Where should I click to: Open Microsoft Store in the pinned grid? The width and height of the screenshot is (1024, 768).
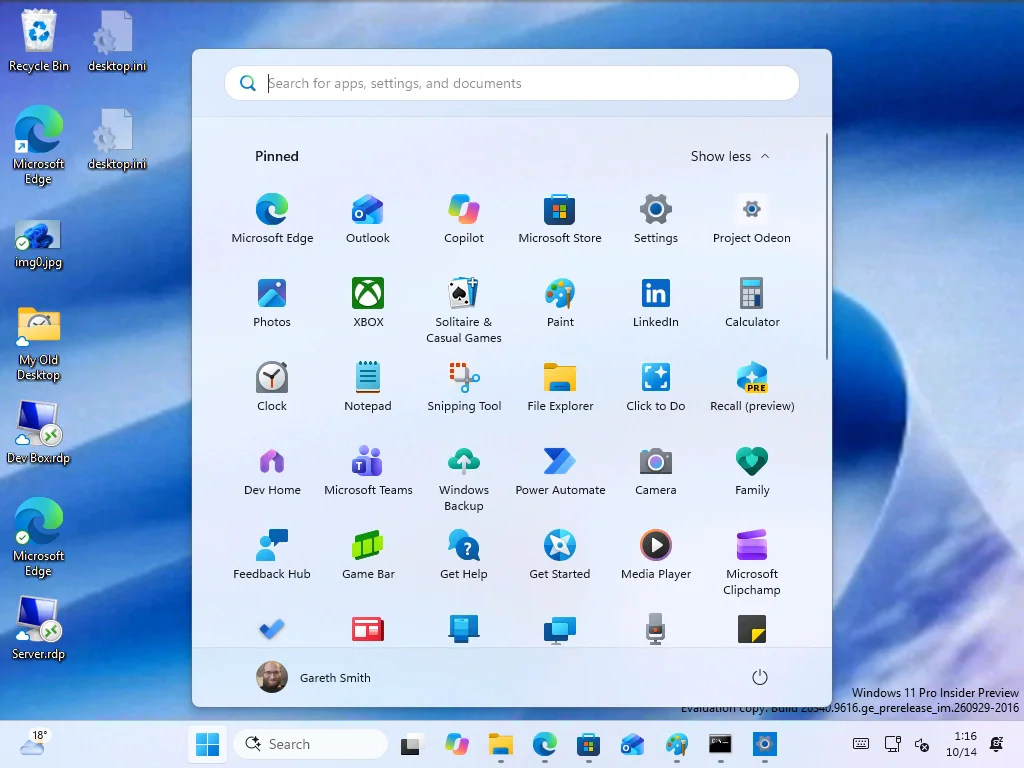pyautogui.click(x=560, y=219)
